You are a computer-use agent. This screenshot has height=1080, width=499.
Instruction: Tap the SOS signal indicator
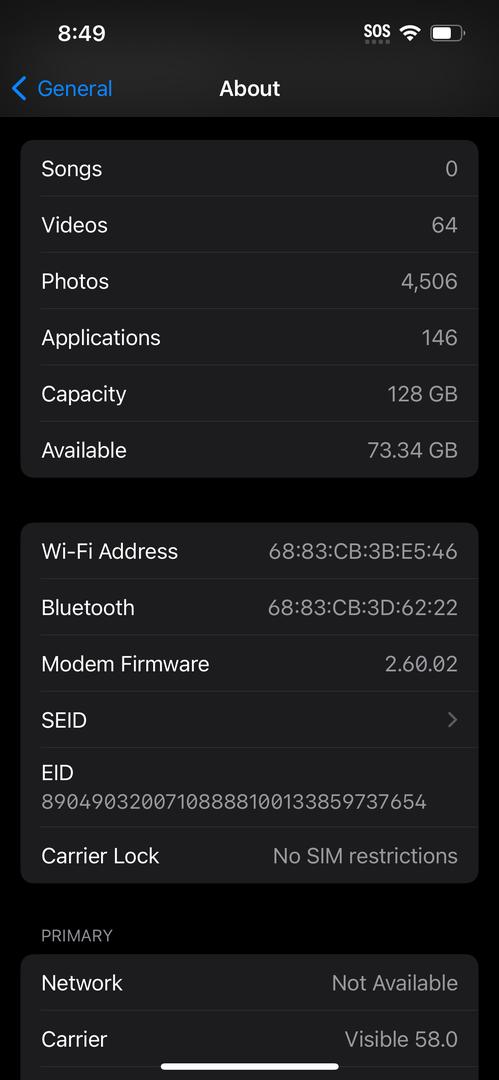pyautogui.click(x=377, y=33)
